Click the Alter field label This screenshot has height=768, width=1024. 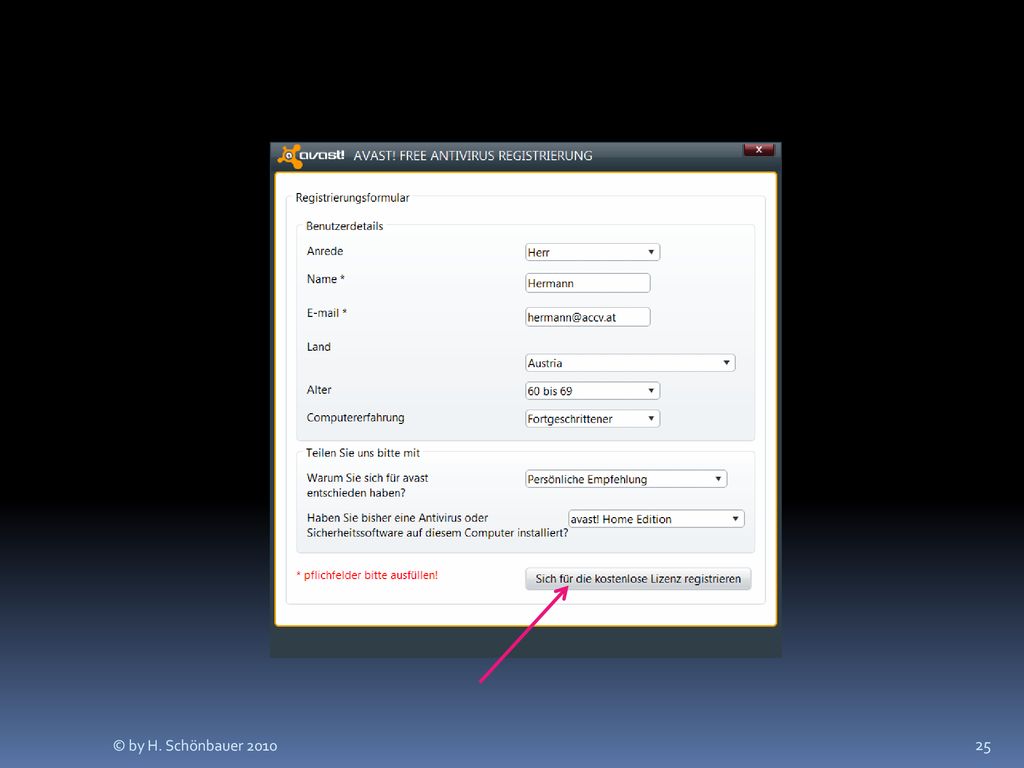pyautogui.click(x=319, y=390)
